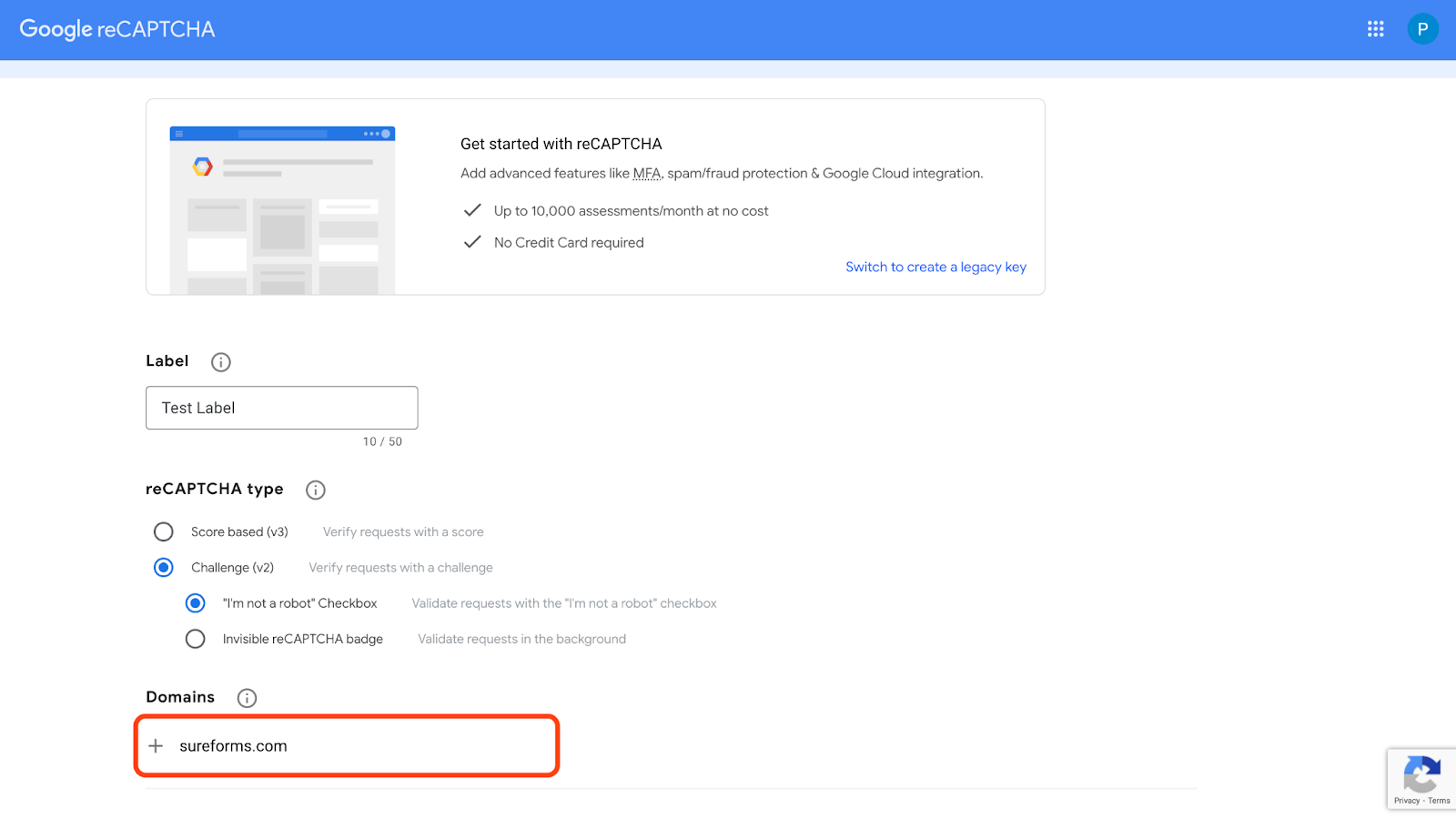Click the 10/50 character counter
1456x819 pixels.
coord(382,441)
